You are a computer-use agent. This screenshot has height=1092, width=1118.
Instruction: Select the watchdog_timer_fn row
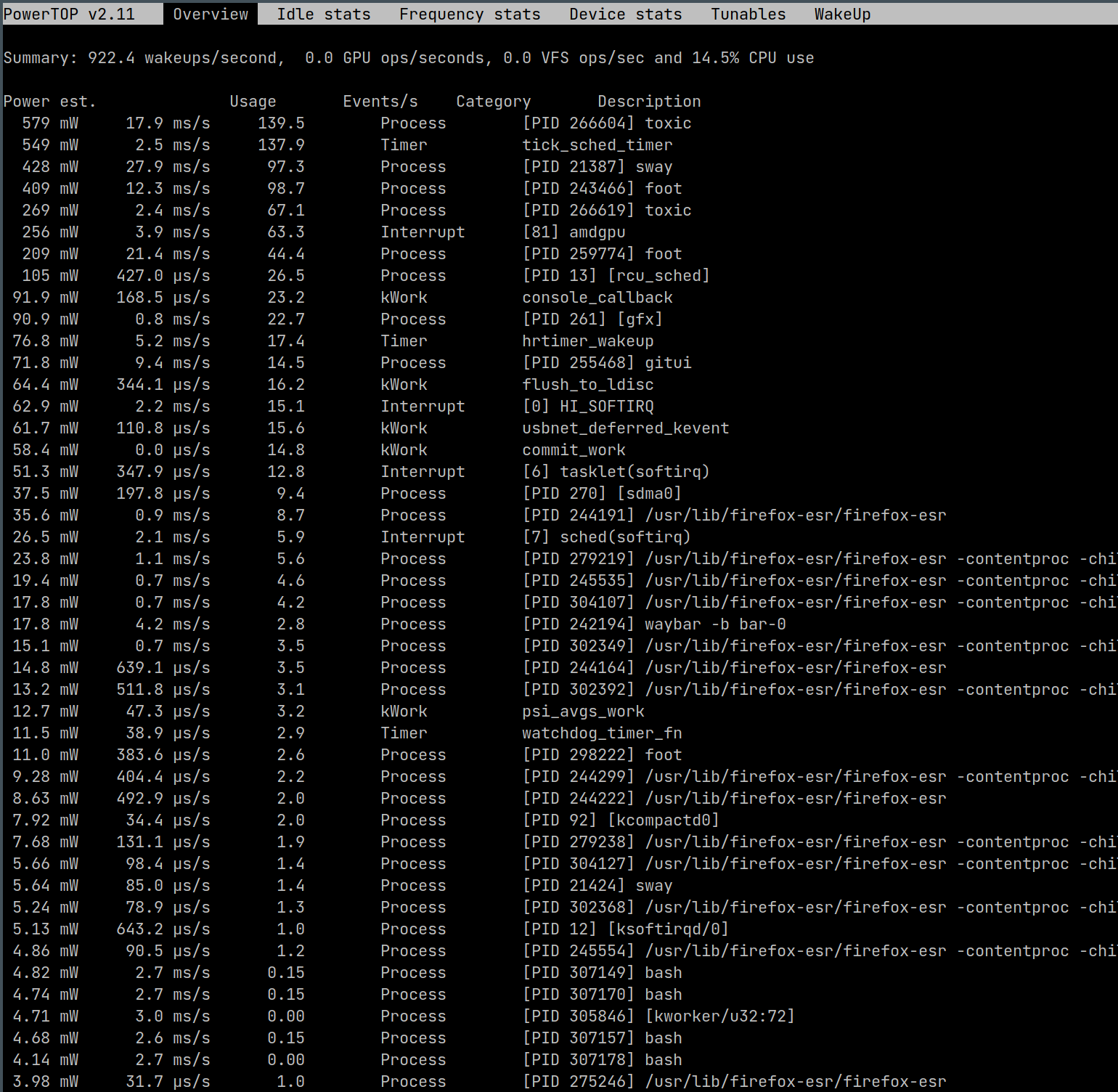pyautogui.click(x=559, y=733)
